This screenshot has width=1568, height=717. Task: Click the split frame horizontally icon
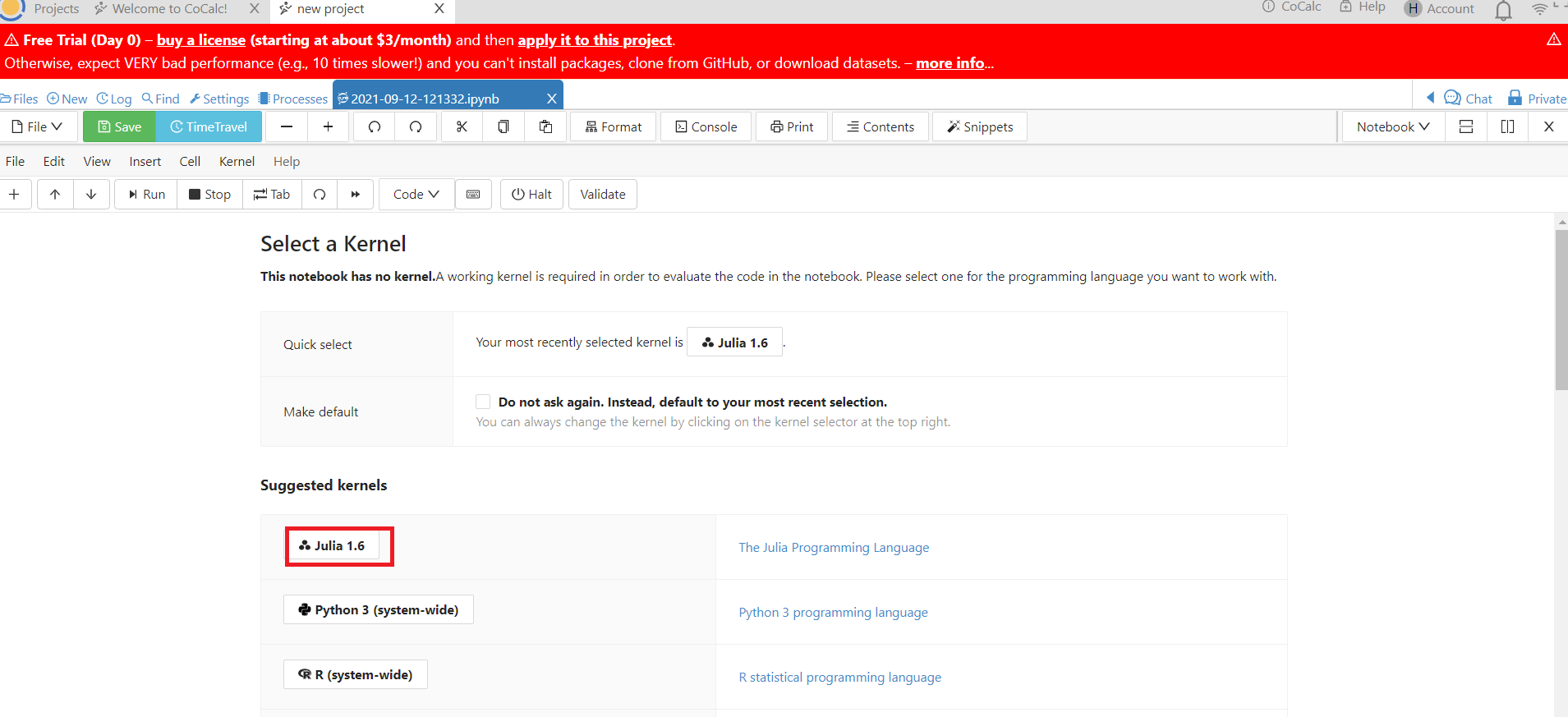point(1466,126)
